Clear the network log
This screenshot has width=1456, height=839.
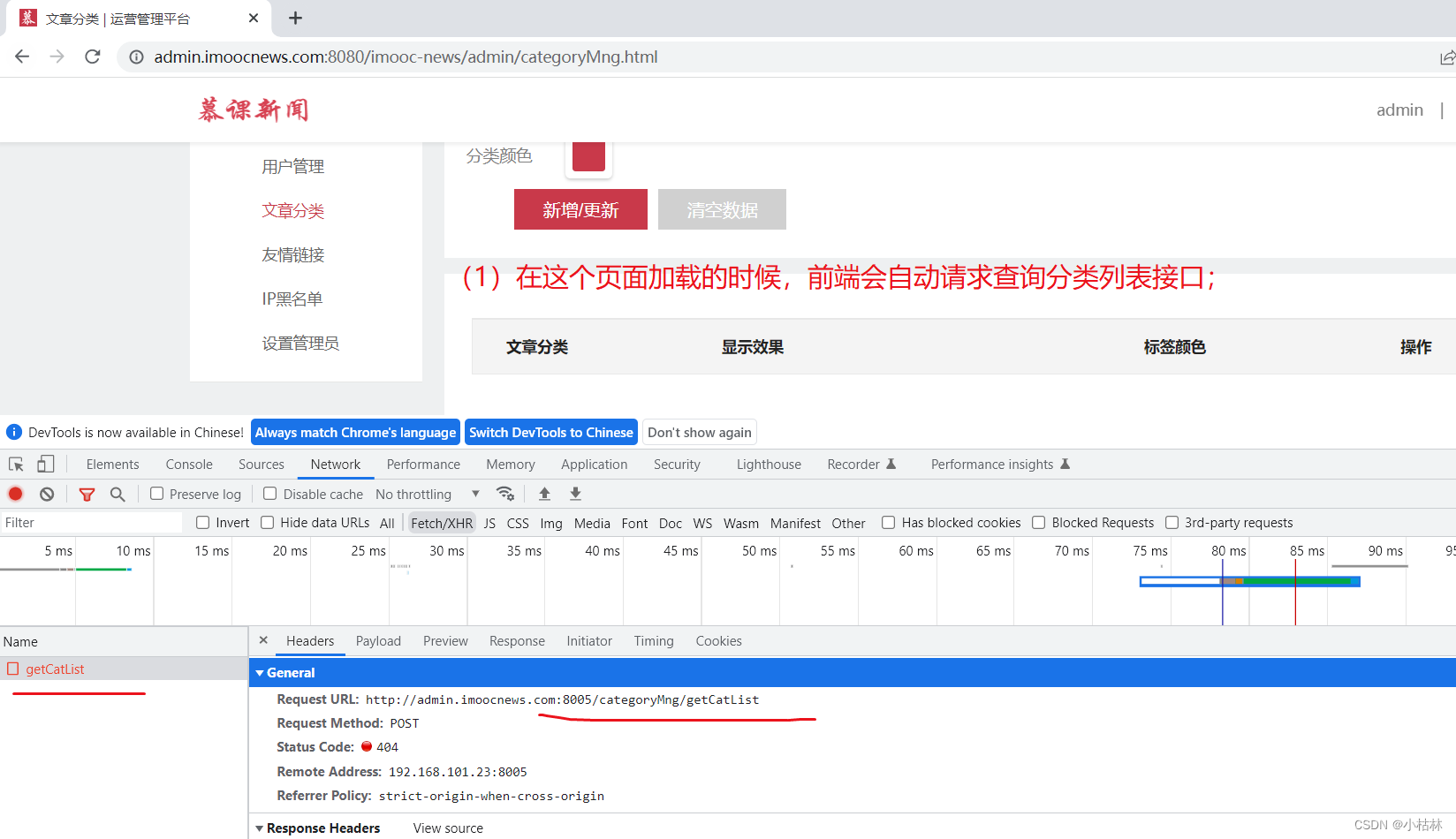click(x=46, y=494)
